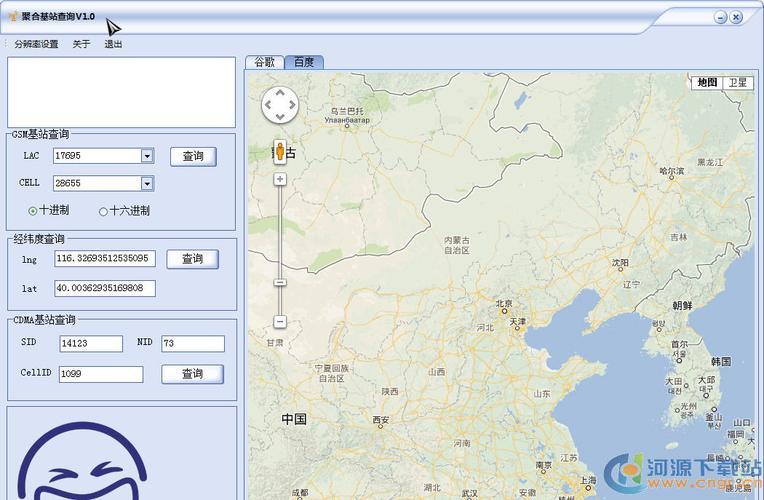Click the 哈尔滨 label on the map

coord(672,171)
